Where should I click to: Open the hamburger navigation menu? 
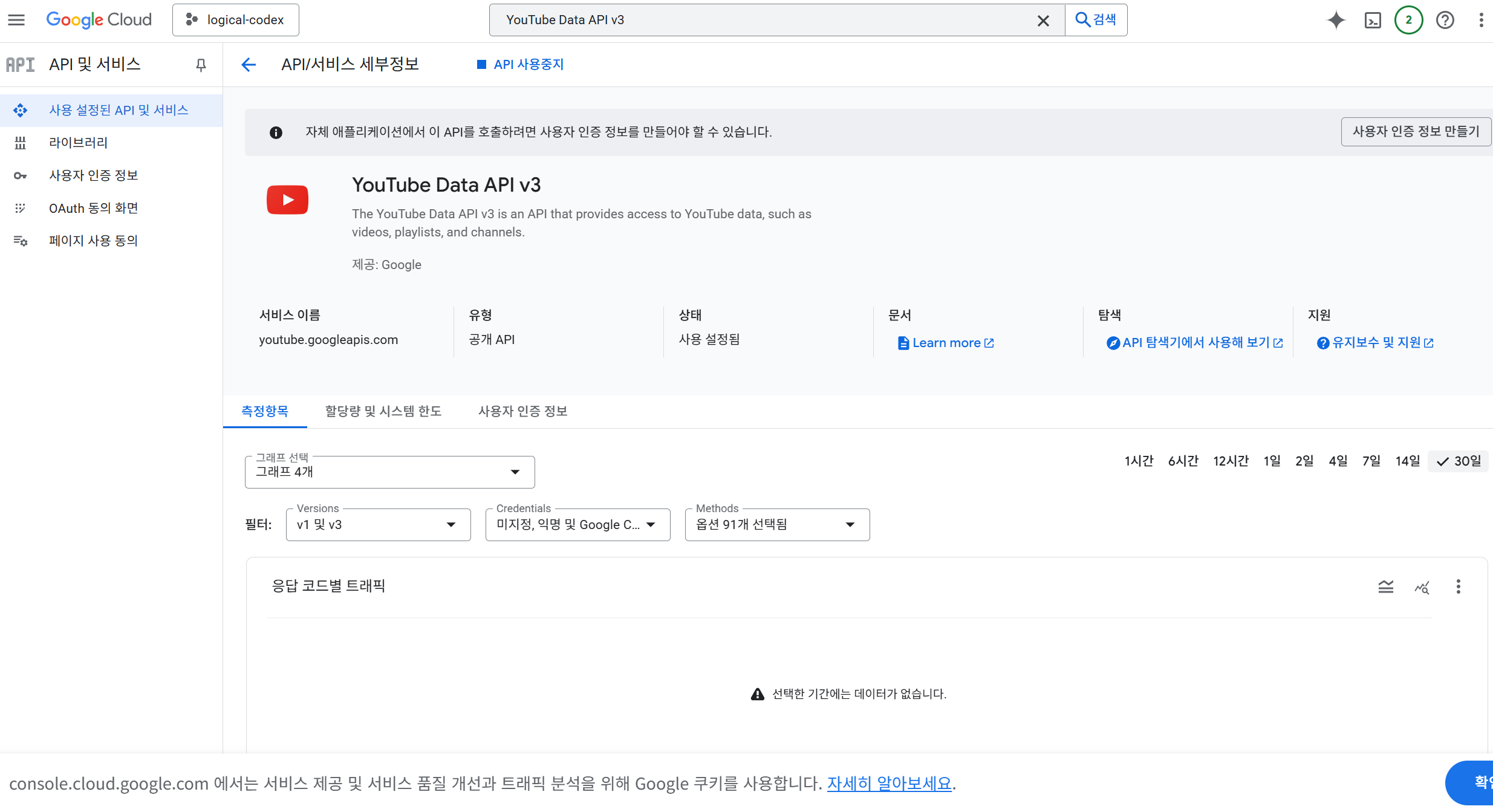pyautogui.click(x=16, y=20)
